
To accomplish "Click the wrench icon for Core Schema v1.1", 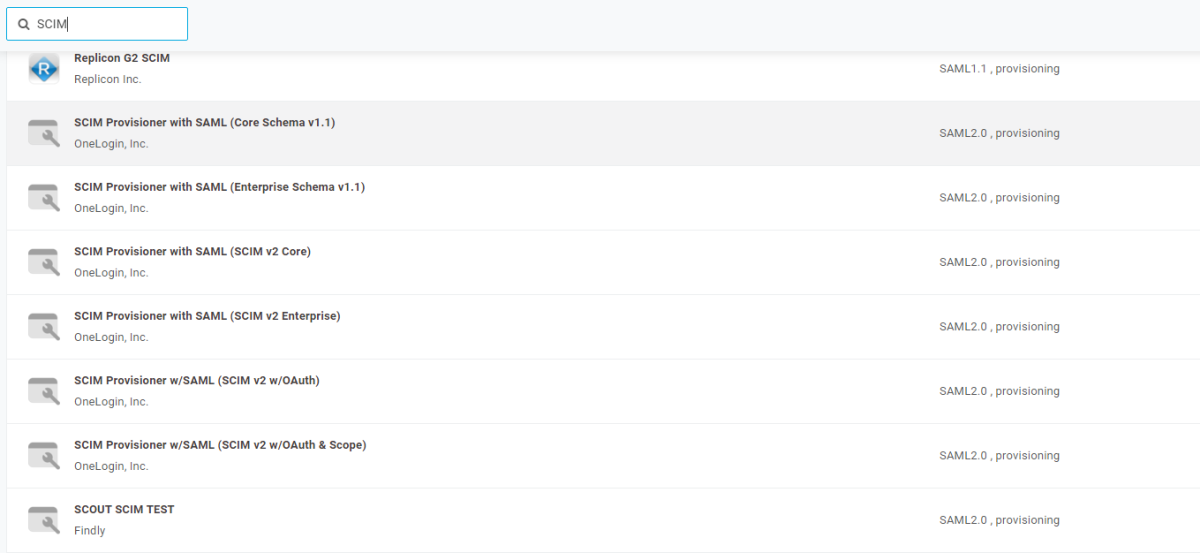I will [x=43, y=133].
